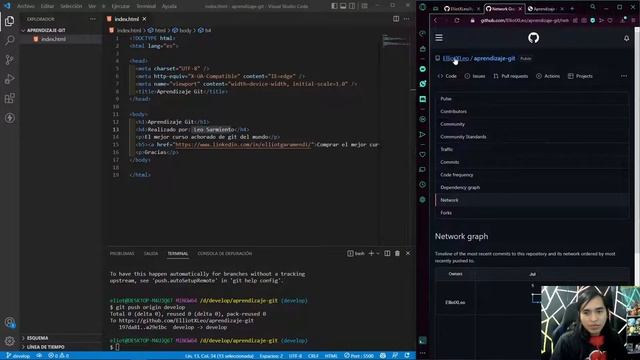Open the Extensions view in VS Code
This screenshot has height=360, width=640.
tap(9, 98)
